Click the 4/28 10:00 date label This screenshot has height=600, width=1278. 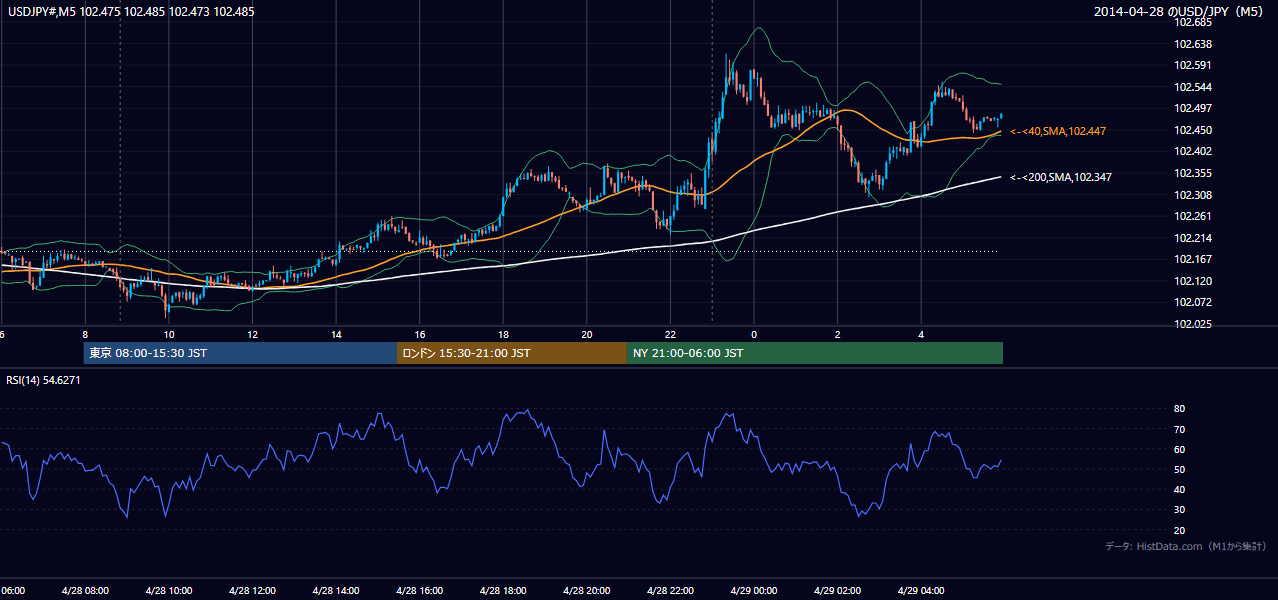(x=168, y=591)
